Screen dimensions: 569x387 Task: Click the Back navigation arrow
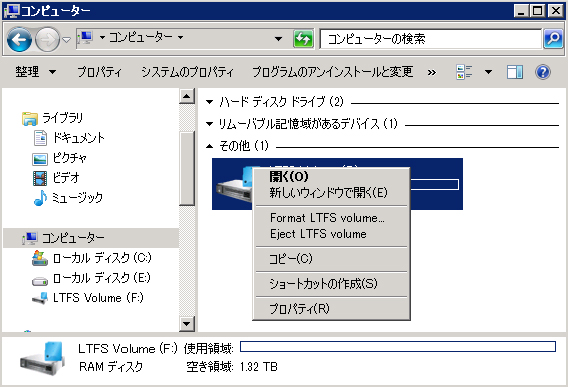(19, 39)
